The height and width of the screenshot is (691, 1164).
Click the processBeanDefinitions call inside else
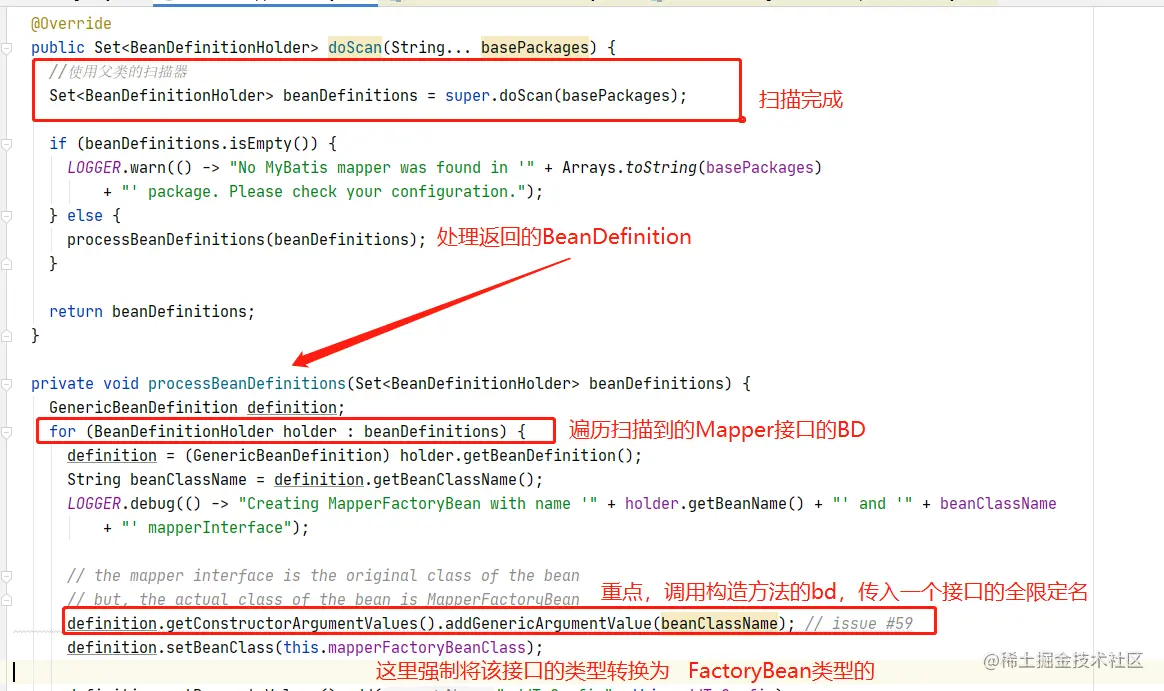point(166,240)
